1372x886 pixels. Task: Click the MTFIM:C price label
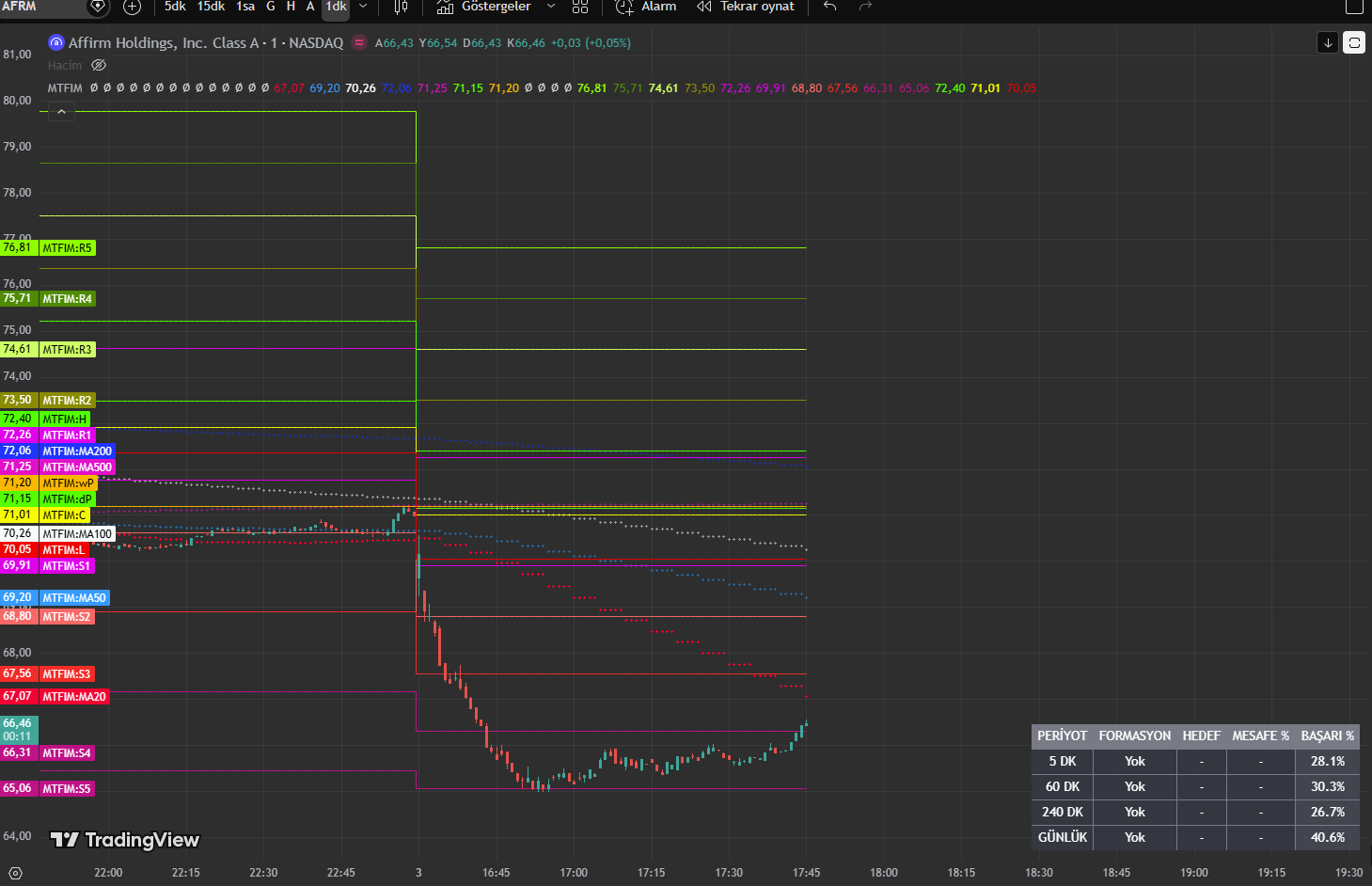coord(64,515)
